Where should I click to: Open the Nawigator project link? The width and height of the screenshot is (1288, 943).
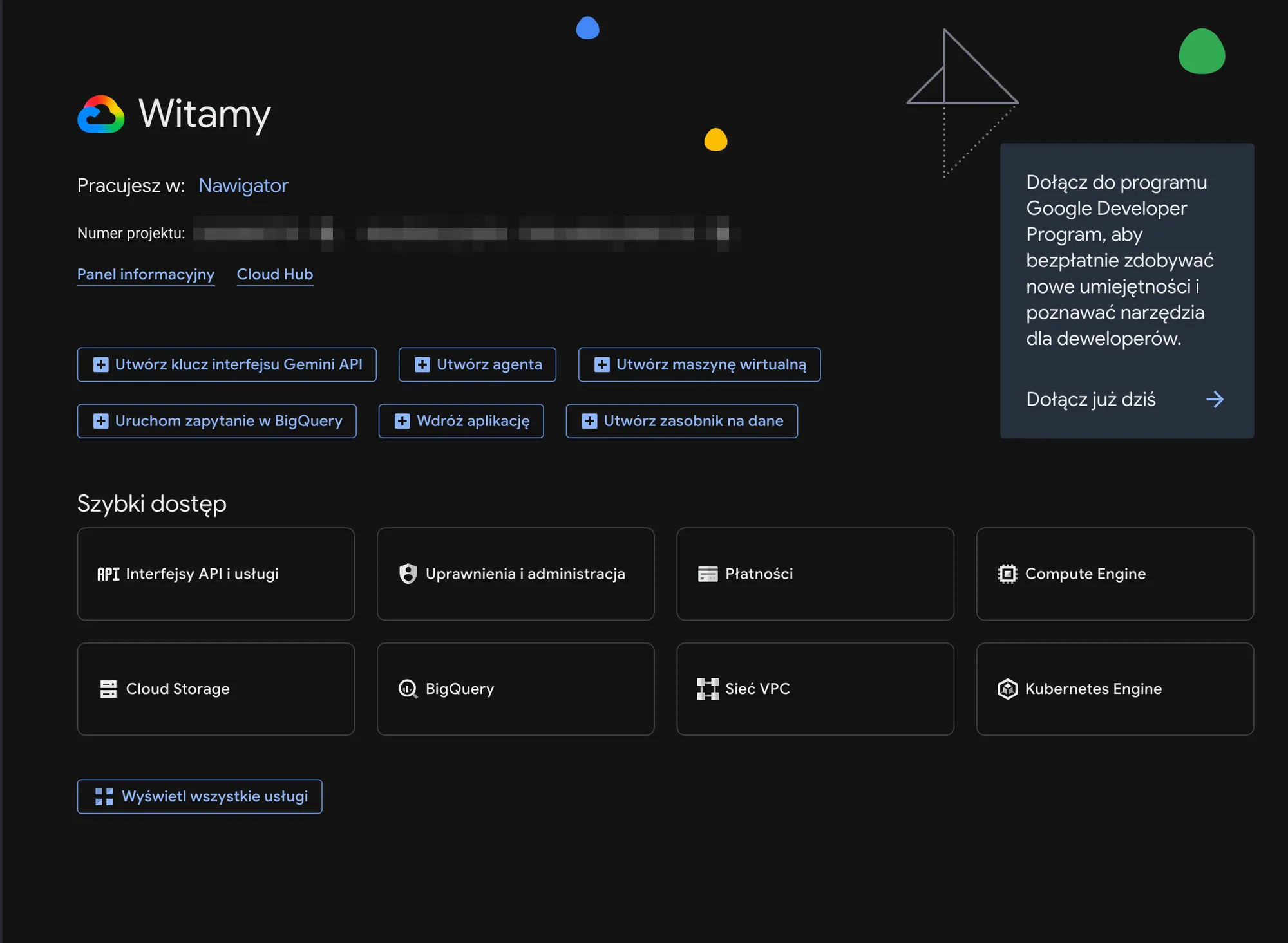243,185
